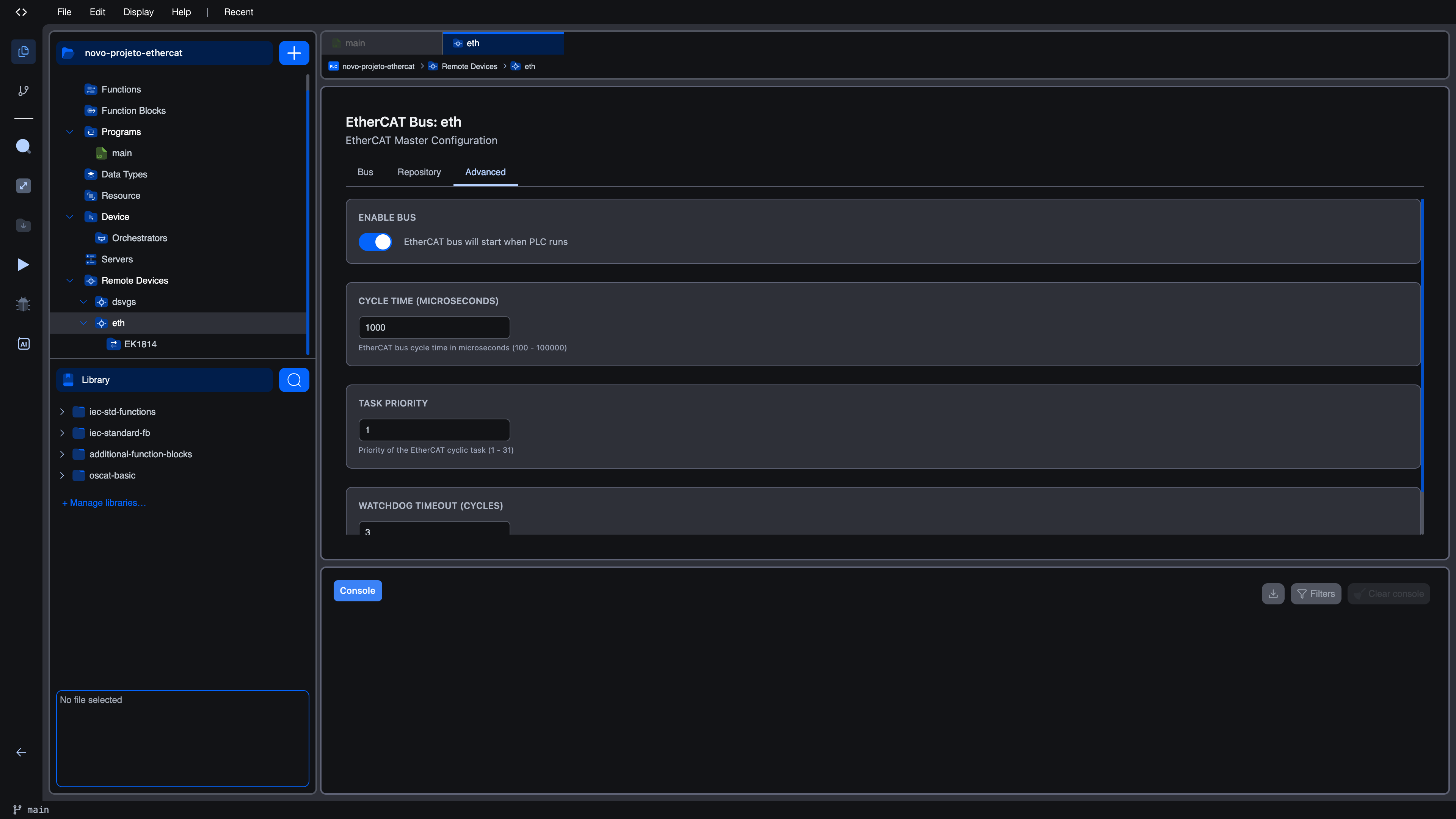
Task: Select the eth editor tab
Action: click(x=503, y=43)
